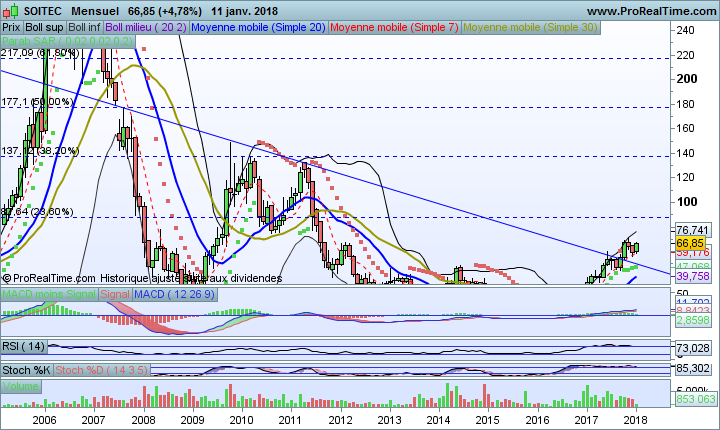Image resolution: width=720 pixels, height=430 pixels.
Task: Click the 66,85 (+4,78%) quote text
Action: tap(165, 11)
